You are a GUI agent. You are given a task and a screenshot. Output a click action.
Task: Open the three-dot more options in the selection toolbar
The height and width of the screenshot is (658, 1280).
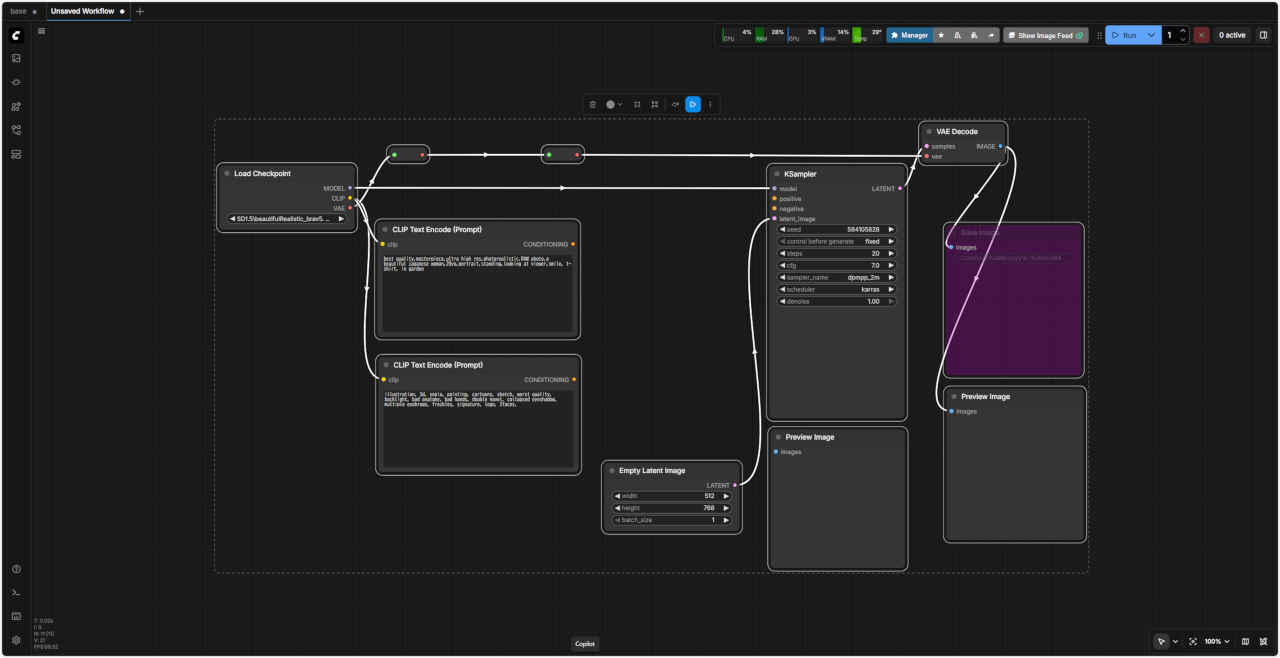pos(711,104)
